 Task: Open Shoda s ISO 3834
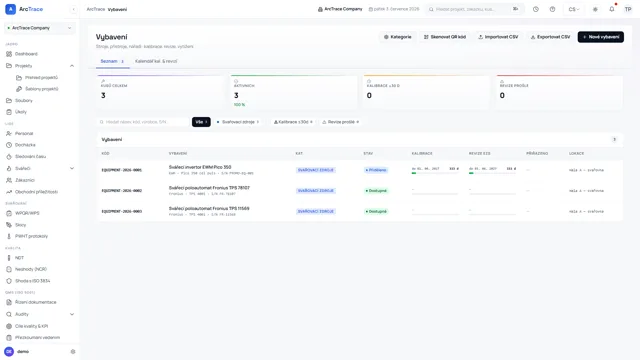pyautogui.click(x=32, y=281)
